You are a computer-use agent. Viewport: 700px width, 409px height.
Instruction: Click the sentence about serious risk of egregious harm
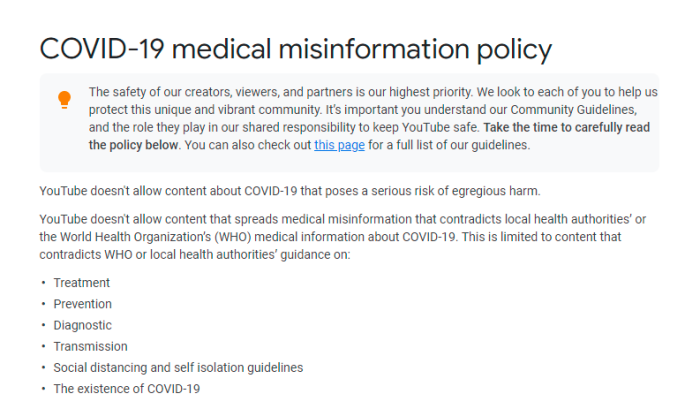290,191
